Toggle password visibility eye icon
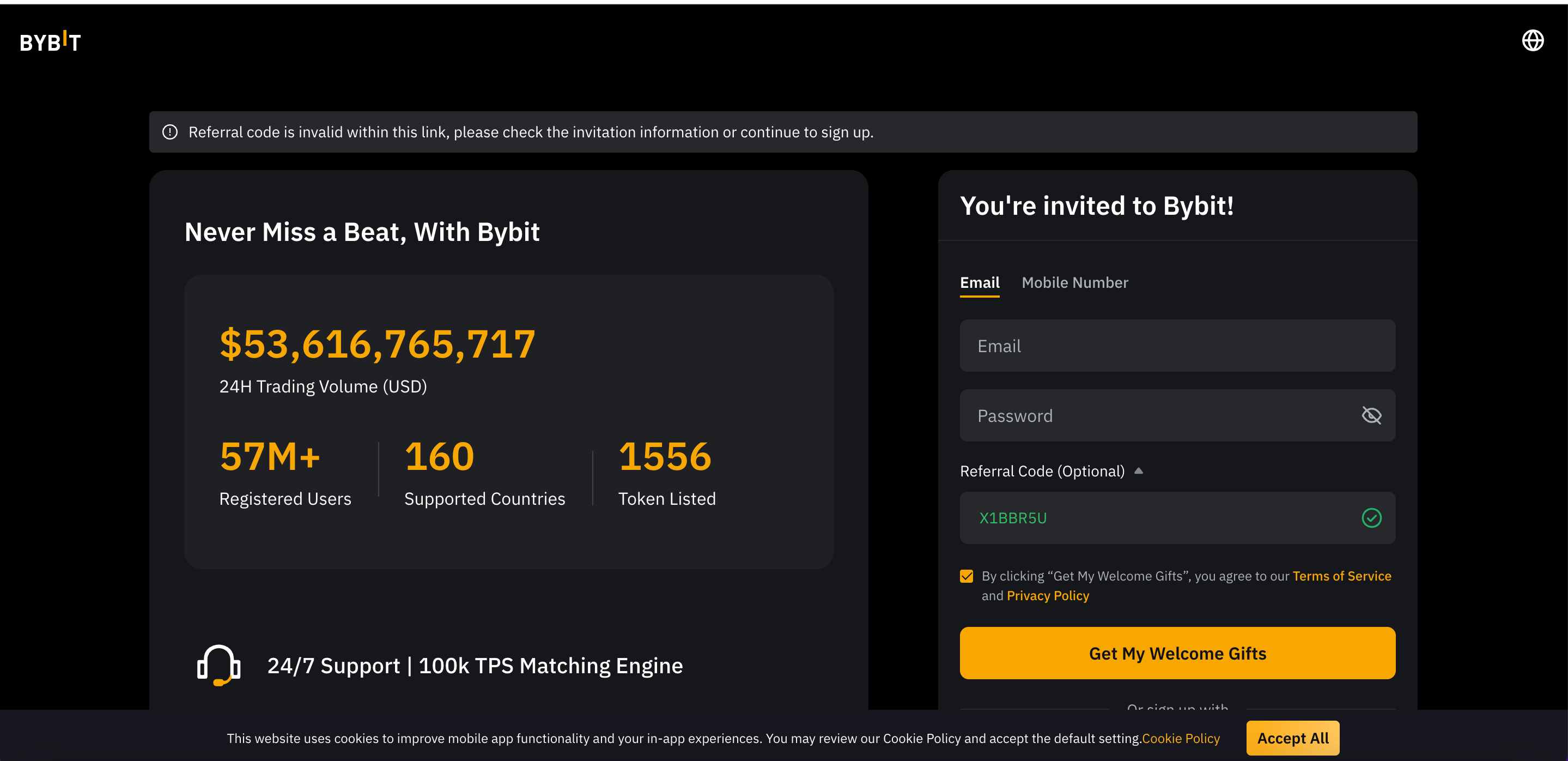1568x761 pixels. 1371,416
